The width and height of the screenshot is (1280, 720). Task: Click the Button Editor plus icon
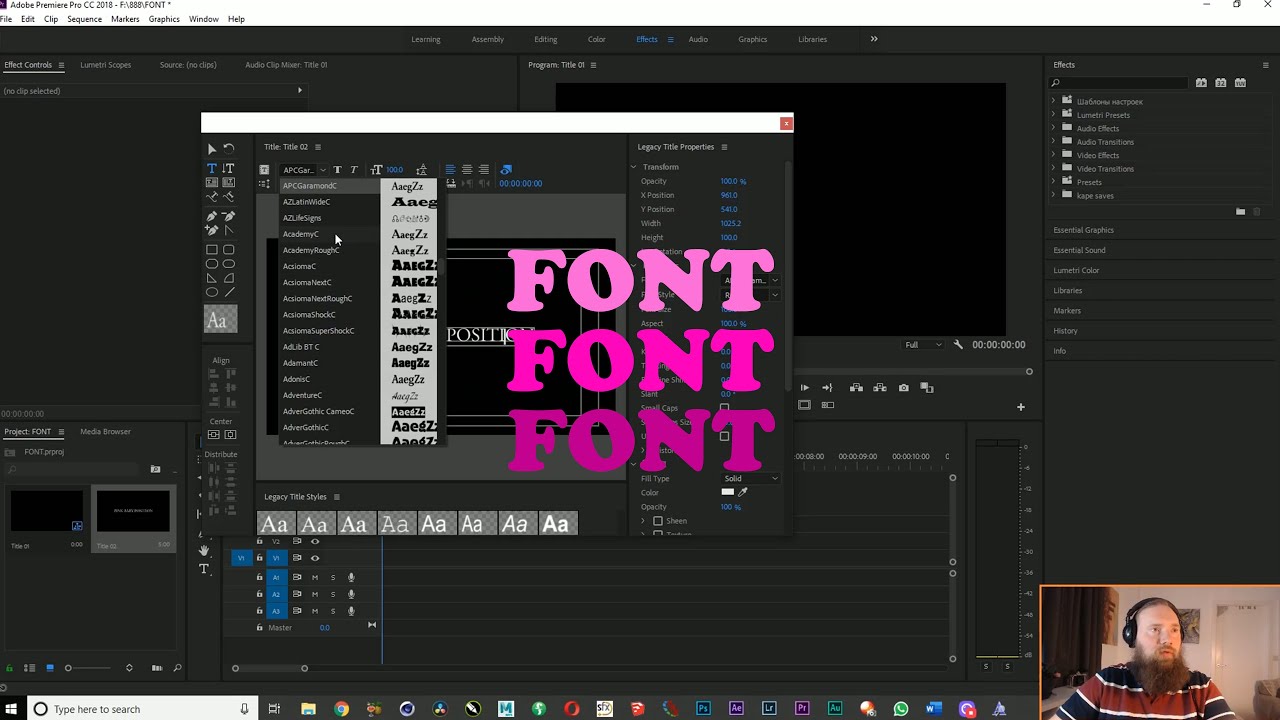click(1021, 407)
